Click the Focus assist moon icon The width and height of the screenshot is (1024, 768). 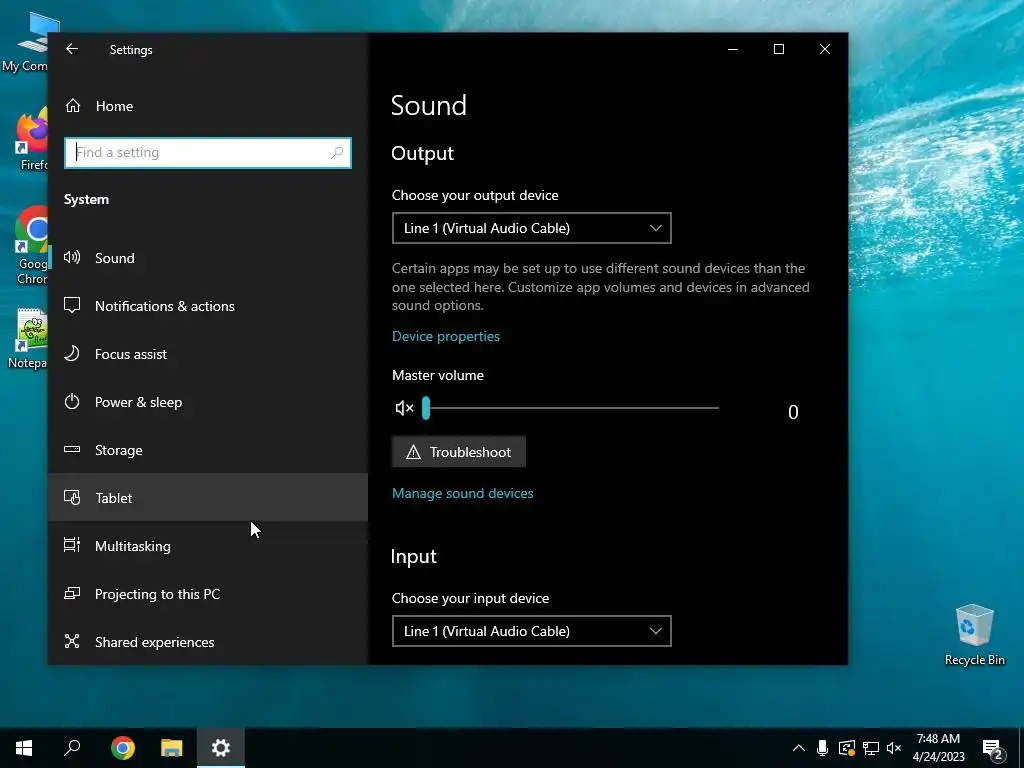[x=72, y=353]
